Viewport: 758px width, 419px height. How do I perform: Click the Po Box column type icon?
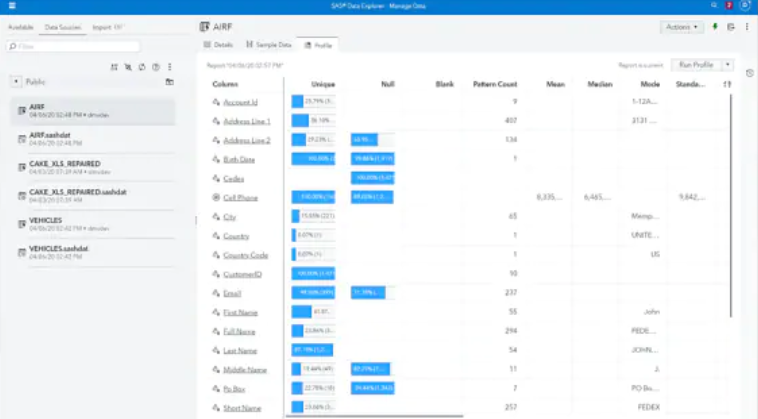coord(216,389)
